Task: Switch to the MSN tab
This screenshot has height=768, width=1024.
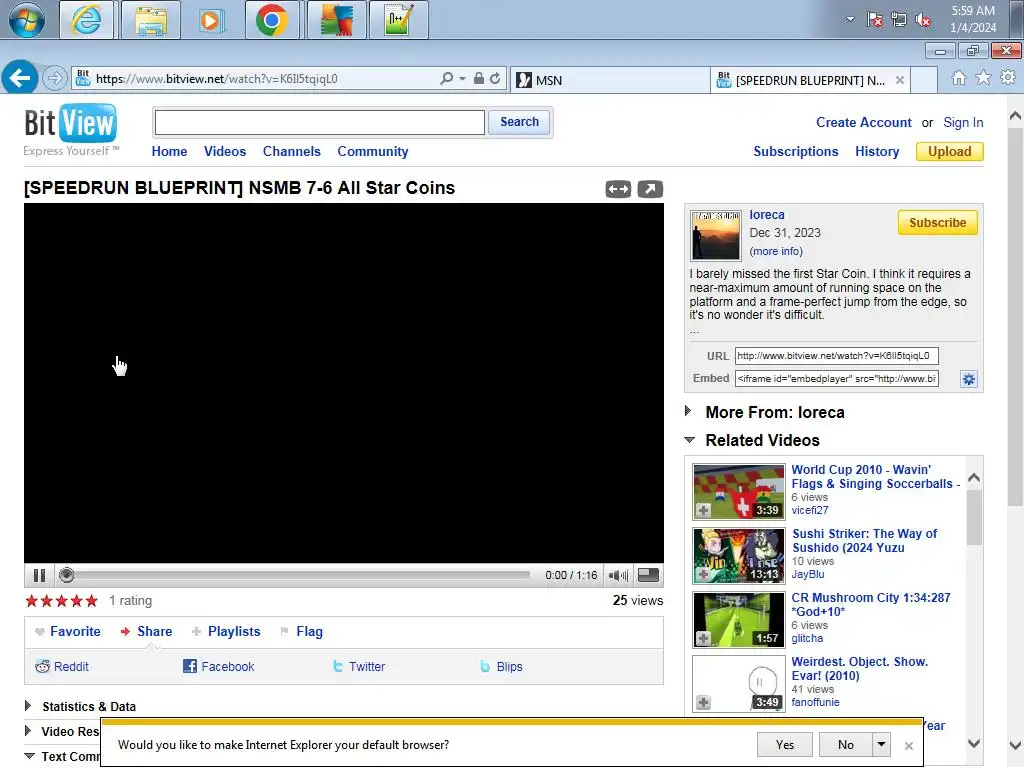Action: point(609,80)
